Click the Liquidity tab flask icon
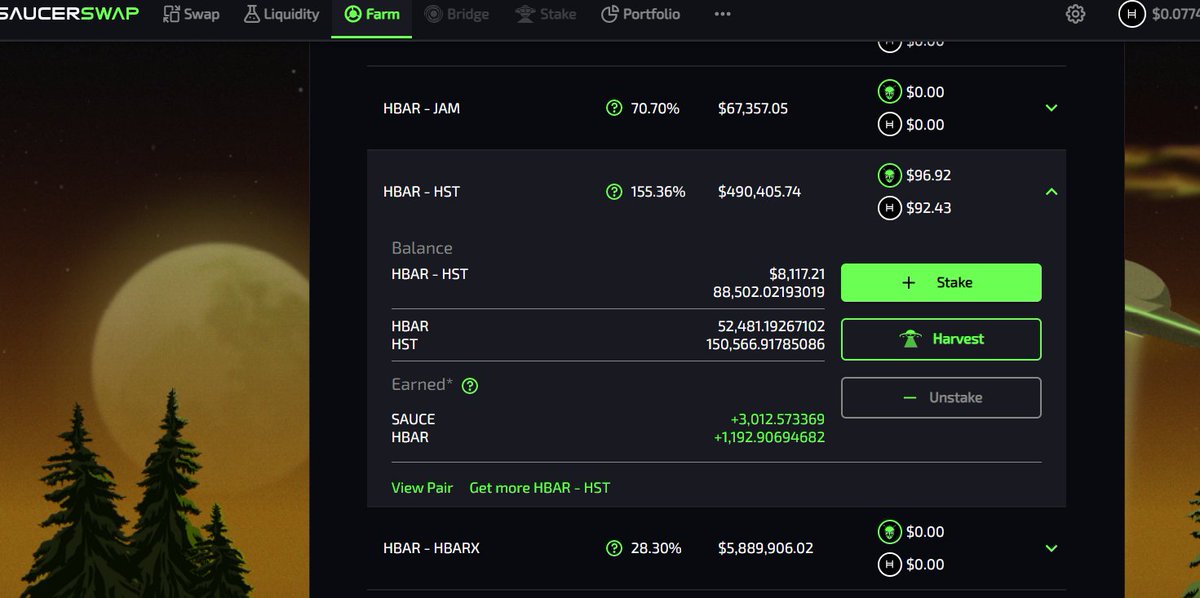 point(250,14)
